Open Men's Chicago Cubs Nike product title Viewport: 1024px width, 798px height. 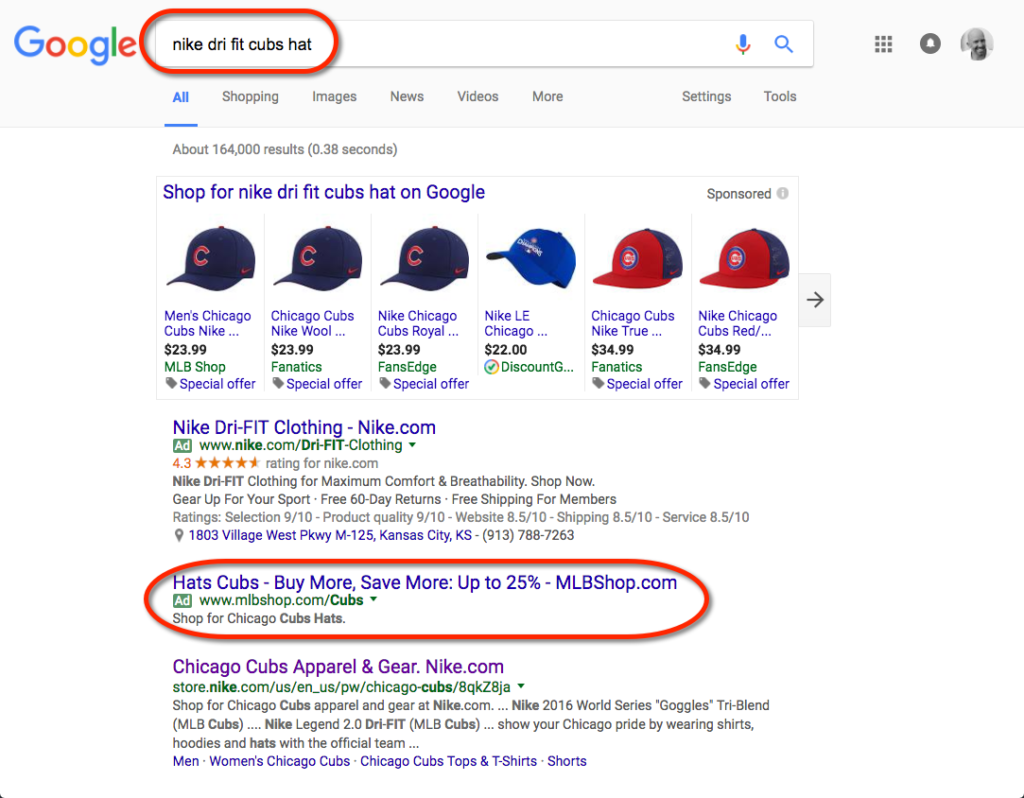207,323
